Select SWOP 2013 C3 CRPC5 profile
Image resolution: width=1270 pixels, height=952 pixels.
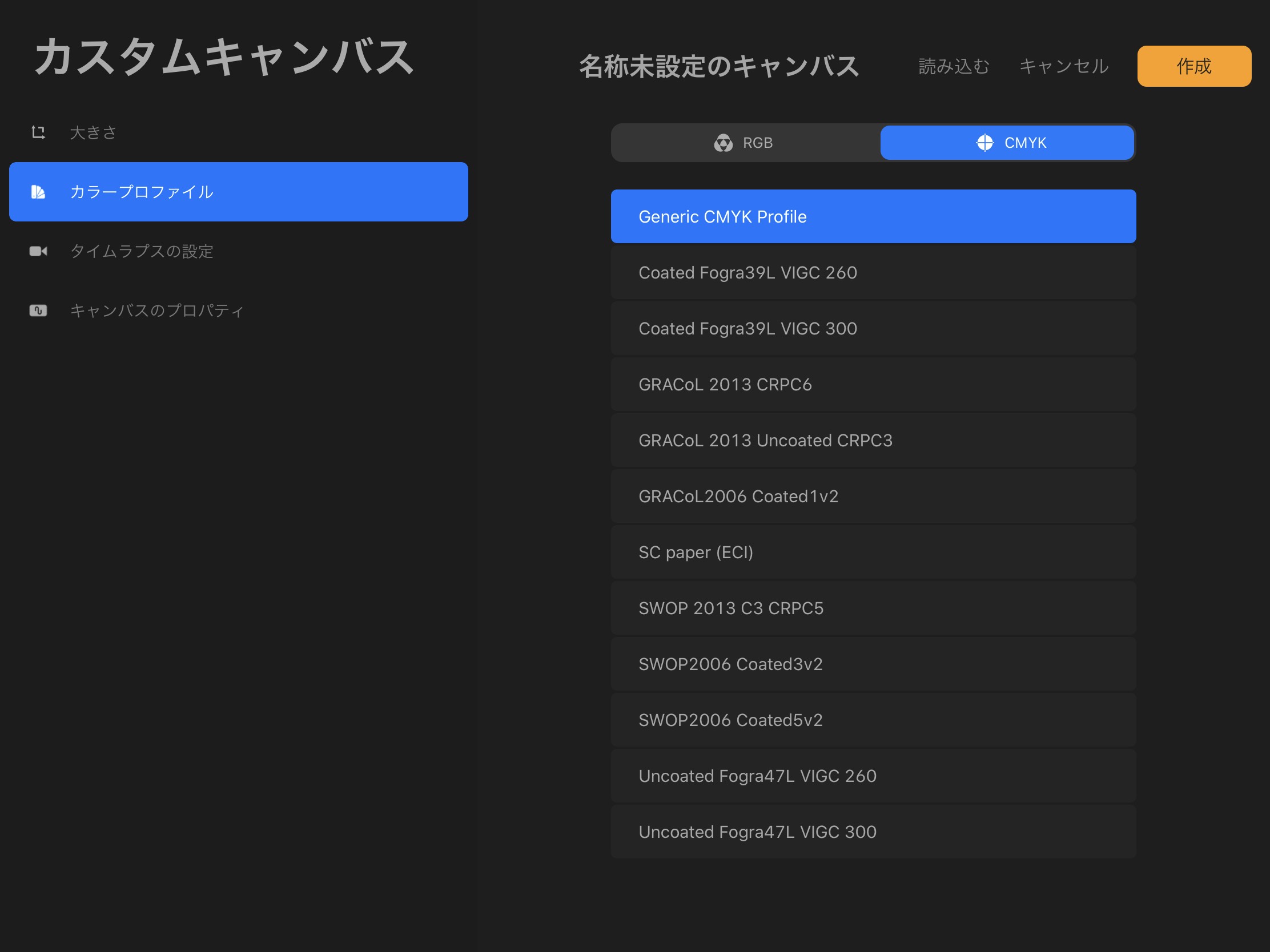tap(873, 608)
